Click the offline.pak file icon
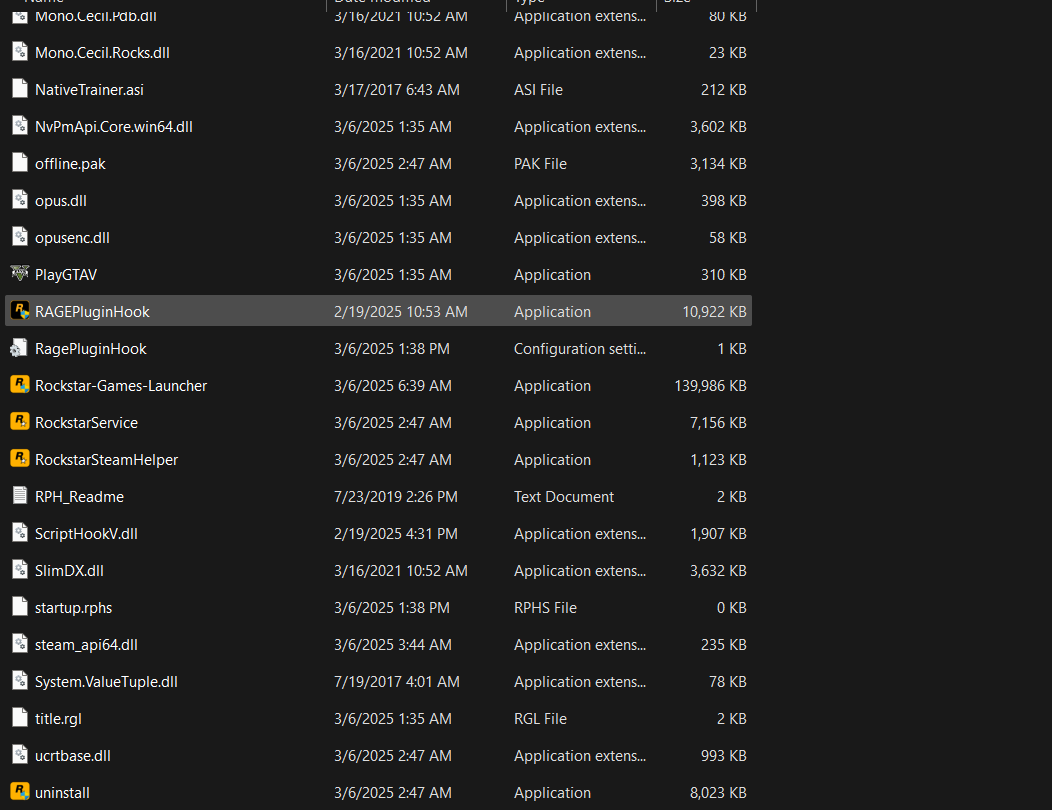Image resolution: width=1052 pixels, height=810 pixels. coord(20,163)
